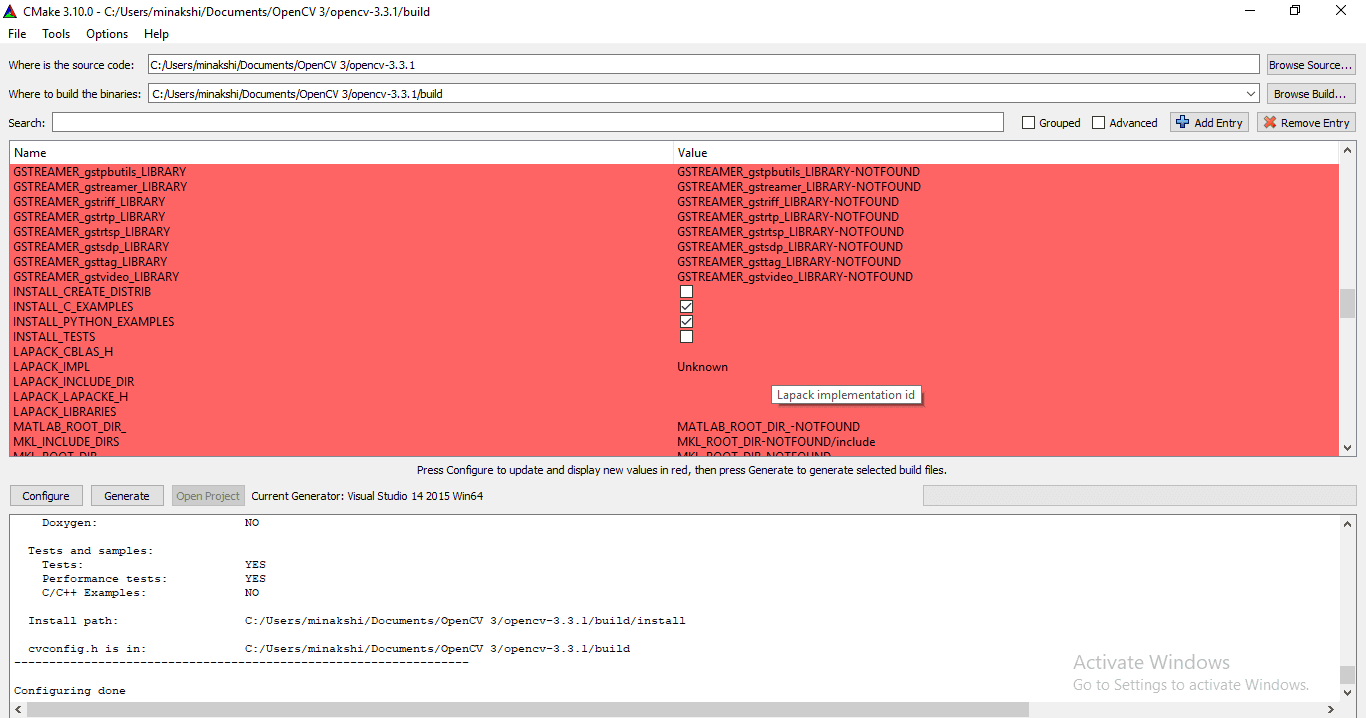Click the blue plus Add Entry icon
The width and height of the screenshot is (1366, 718).
tap(1182, 122)
